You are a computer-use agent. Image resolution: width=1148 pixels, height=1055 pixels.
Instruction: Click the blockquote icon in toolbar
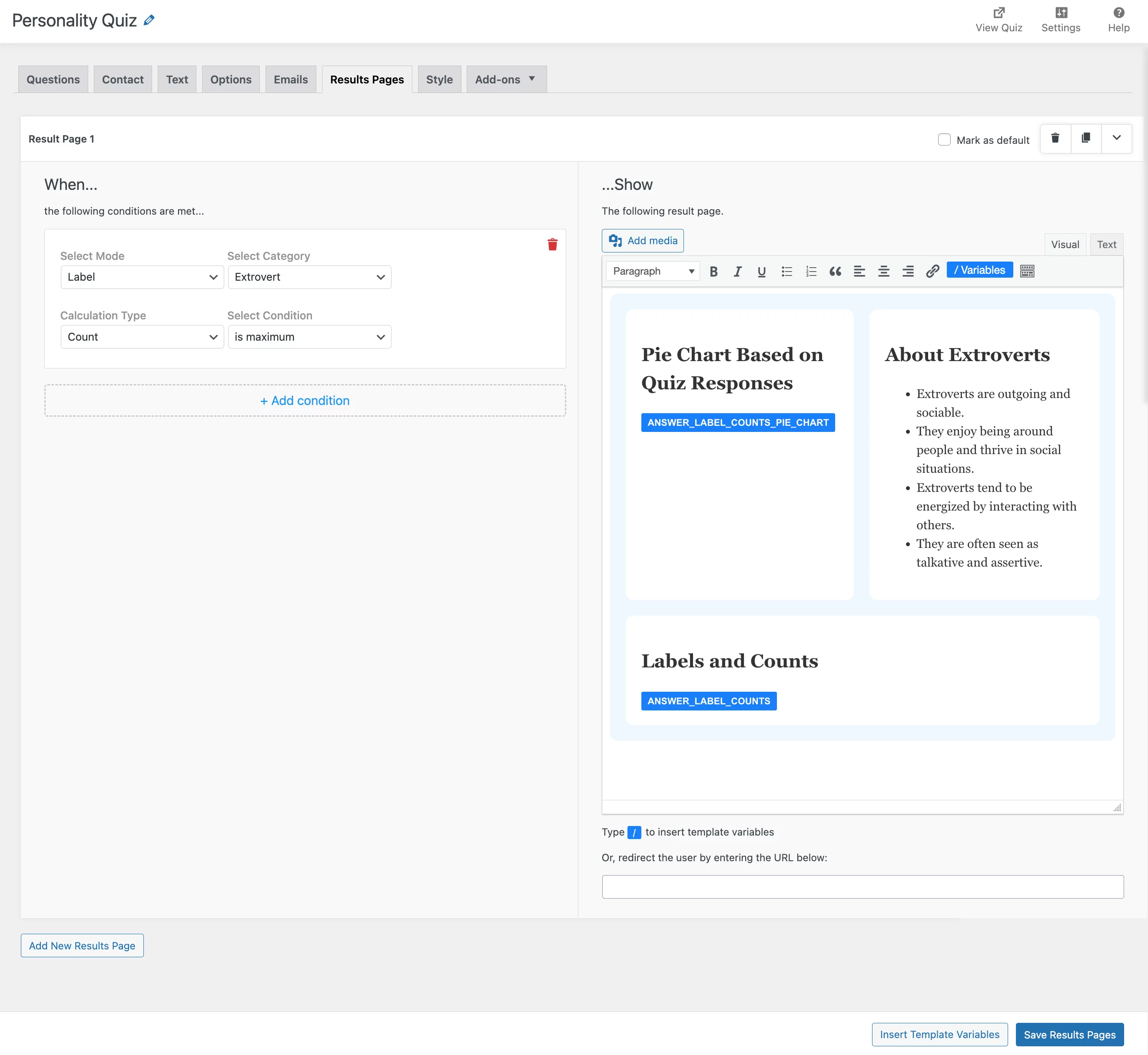click(835, 271)
